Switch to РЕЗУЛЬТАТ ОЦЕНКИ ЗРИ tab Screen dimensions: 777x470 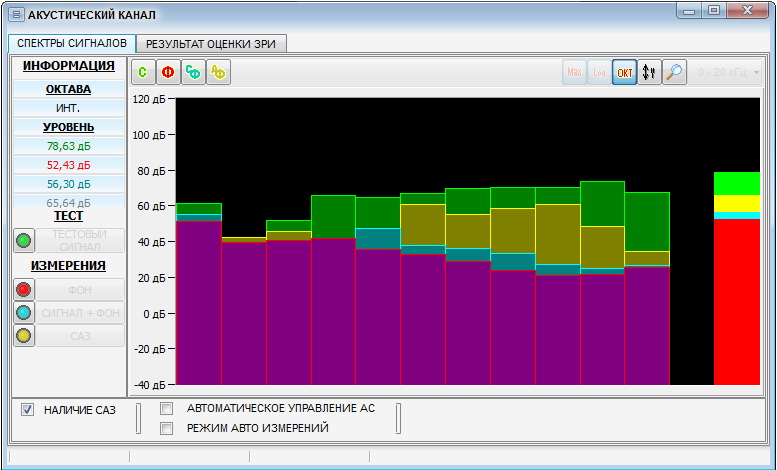[x=212, y=44]
